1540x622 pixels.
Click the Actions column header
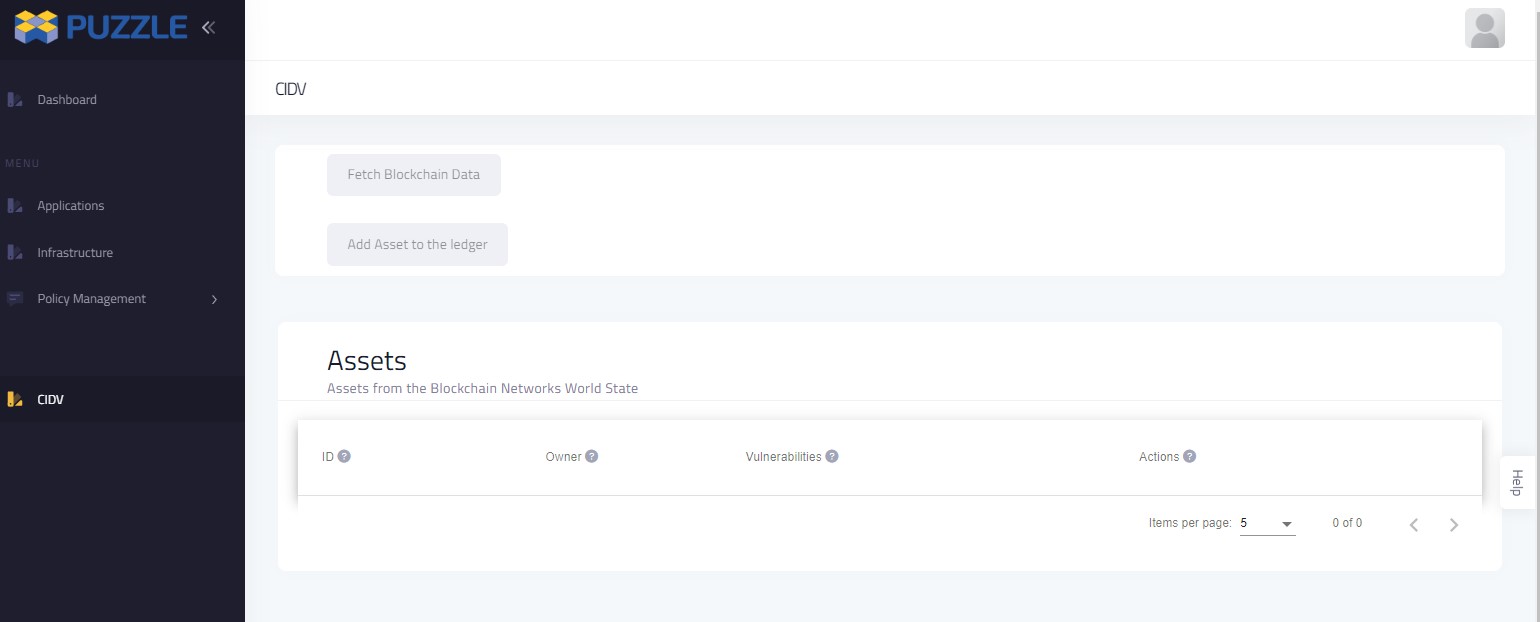click(x=1159, y=456)
